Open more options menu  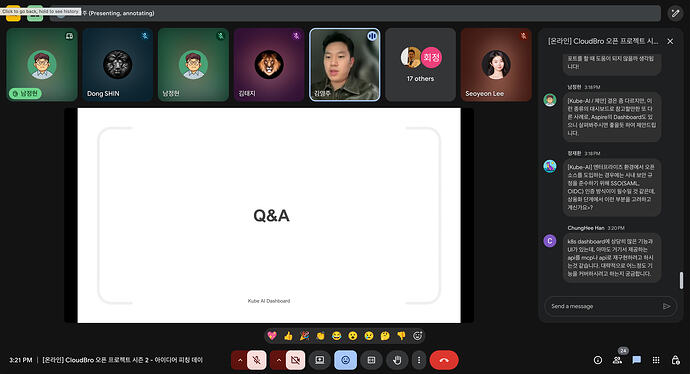(x=418, y=360)
